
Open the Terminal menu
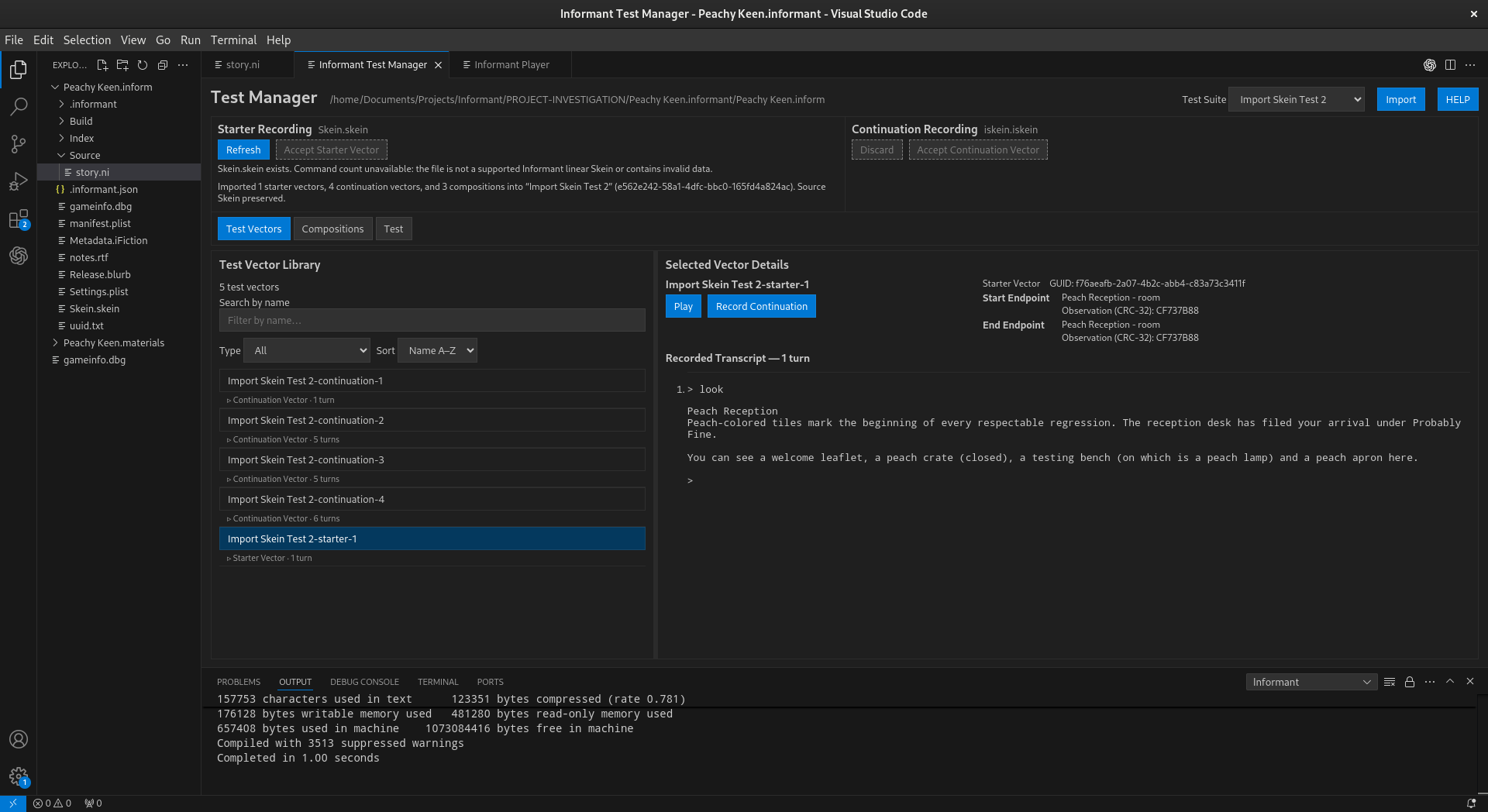(233, 40)
